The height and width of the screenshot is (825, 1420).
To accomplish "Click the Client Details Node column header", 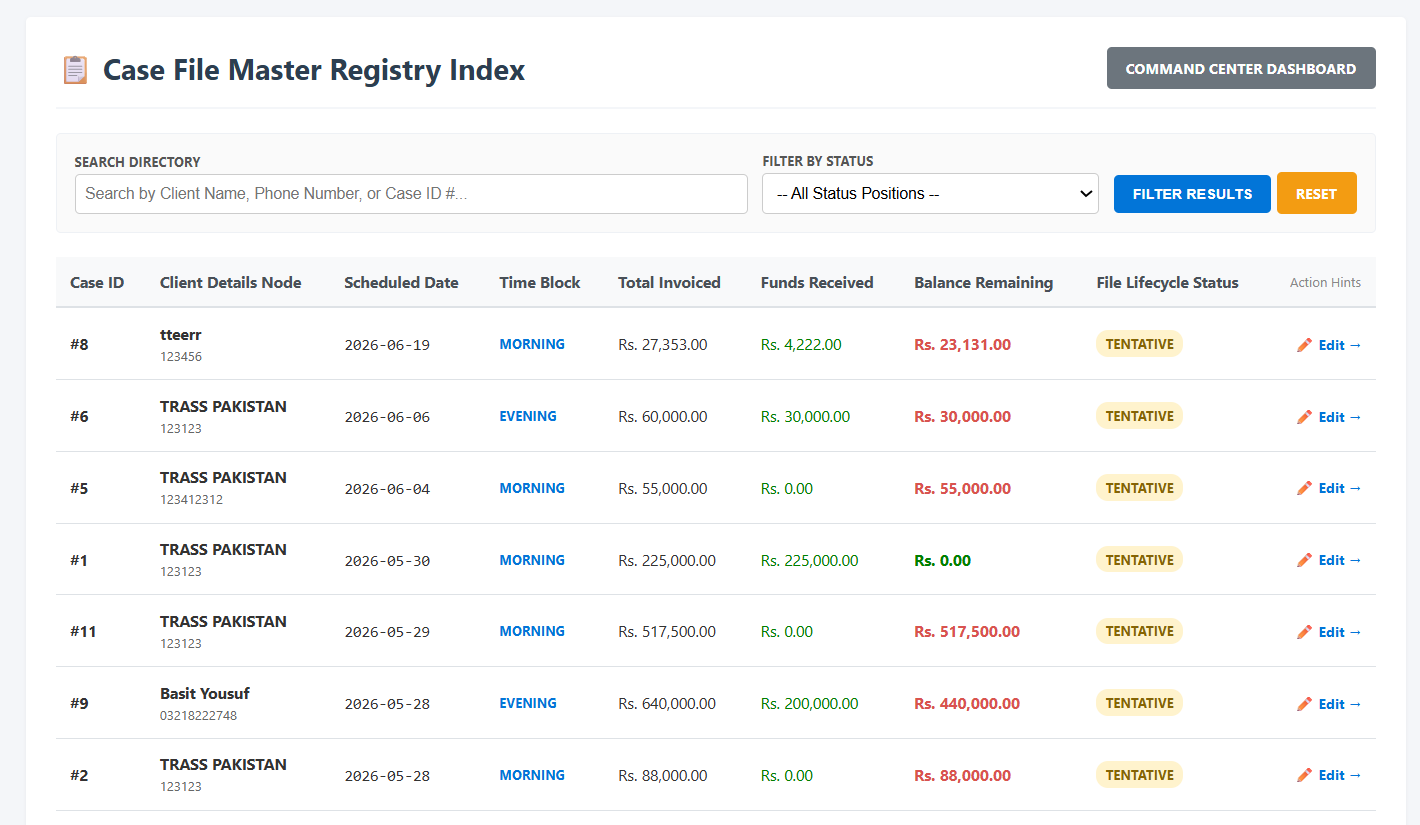I will tap(230, 283).
